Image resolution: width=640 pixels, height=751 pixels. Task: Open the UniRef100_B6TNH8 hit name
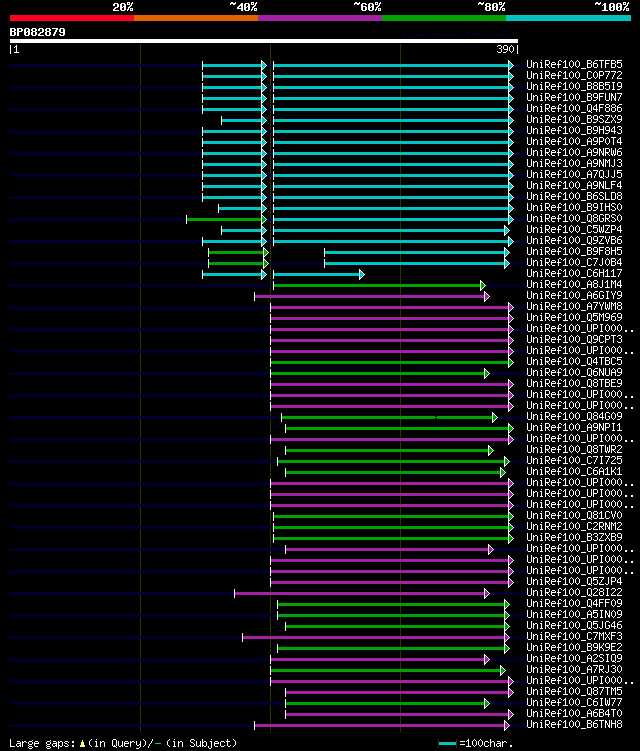pos(574,726)
